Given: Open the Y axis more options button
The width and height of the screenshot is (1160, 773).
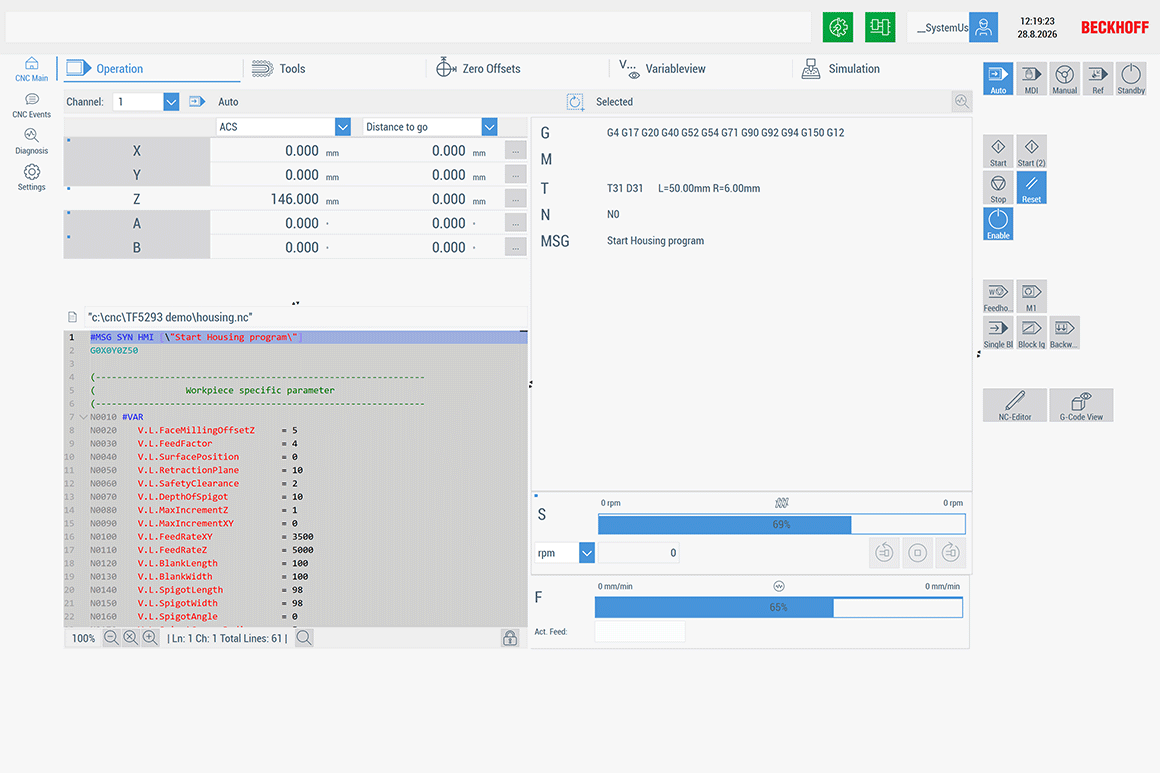Looking at the screenshot, I should click(516, 175).
